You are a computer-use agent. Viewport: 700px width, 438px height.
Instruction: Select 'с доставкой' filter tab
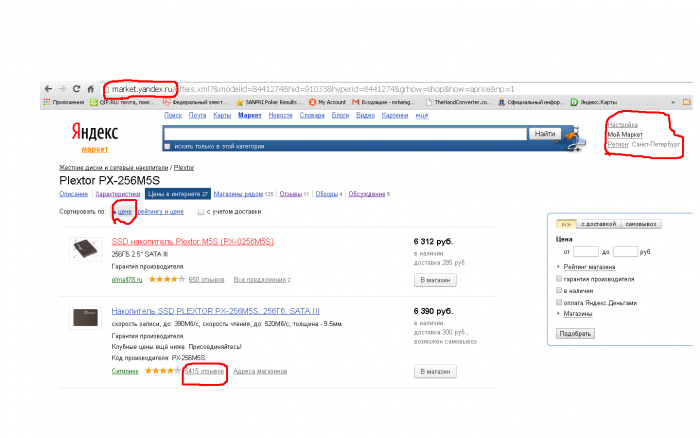[599, 224]
